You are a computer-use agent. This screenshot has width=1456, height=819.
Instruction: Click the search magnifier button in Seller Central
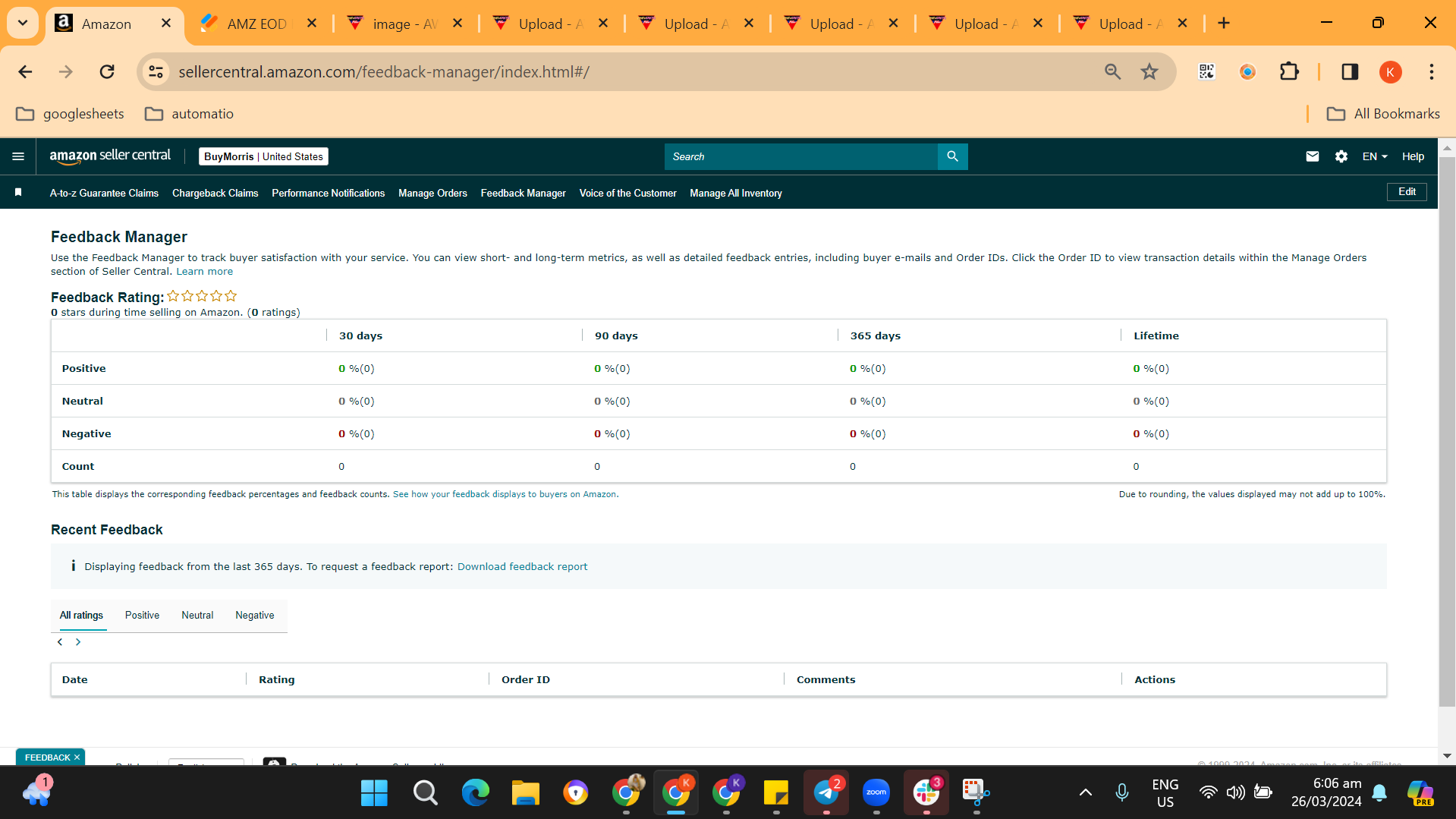952,156
